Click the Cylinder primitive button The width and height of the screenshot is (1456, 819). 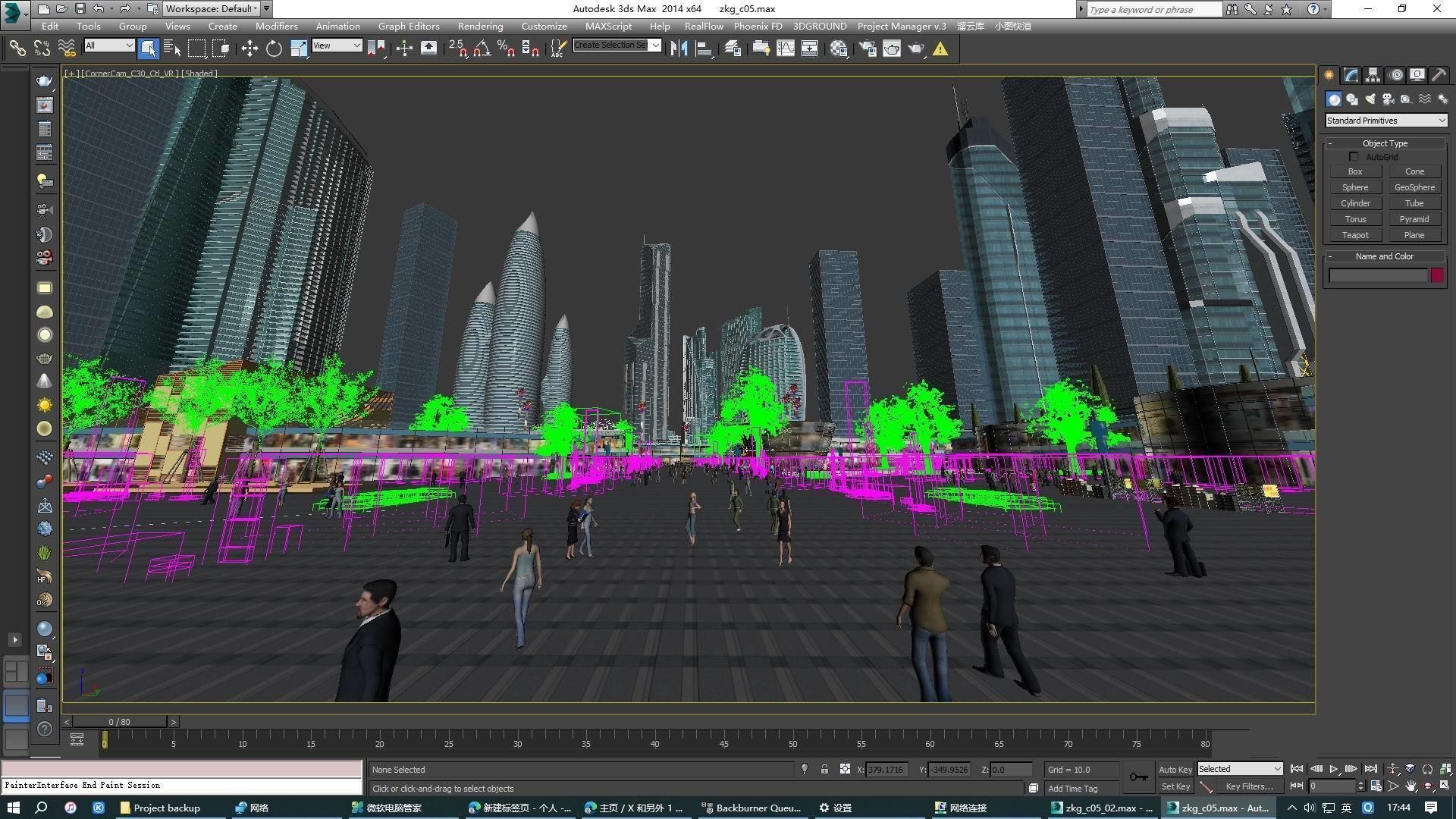click(1355, 203)
